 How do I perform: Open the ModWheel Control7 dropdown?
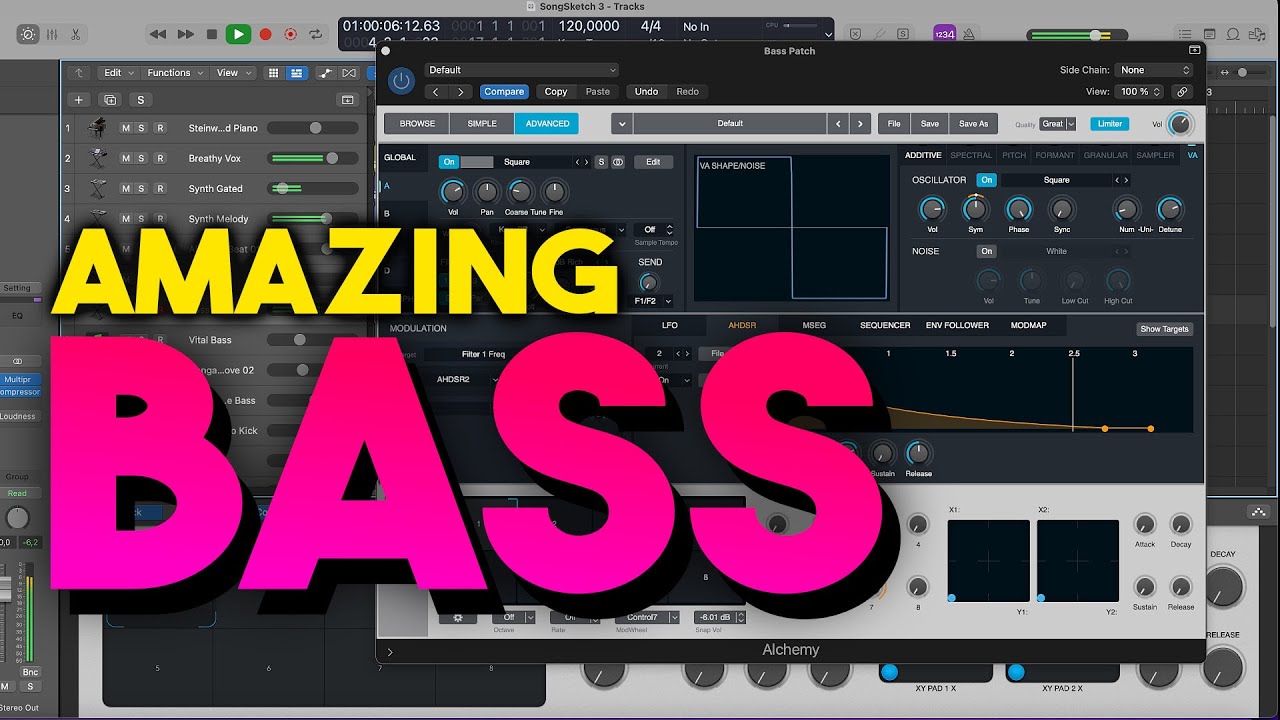coord(648,617)
